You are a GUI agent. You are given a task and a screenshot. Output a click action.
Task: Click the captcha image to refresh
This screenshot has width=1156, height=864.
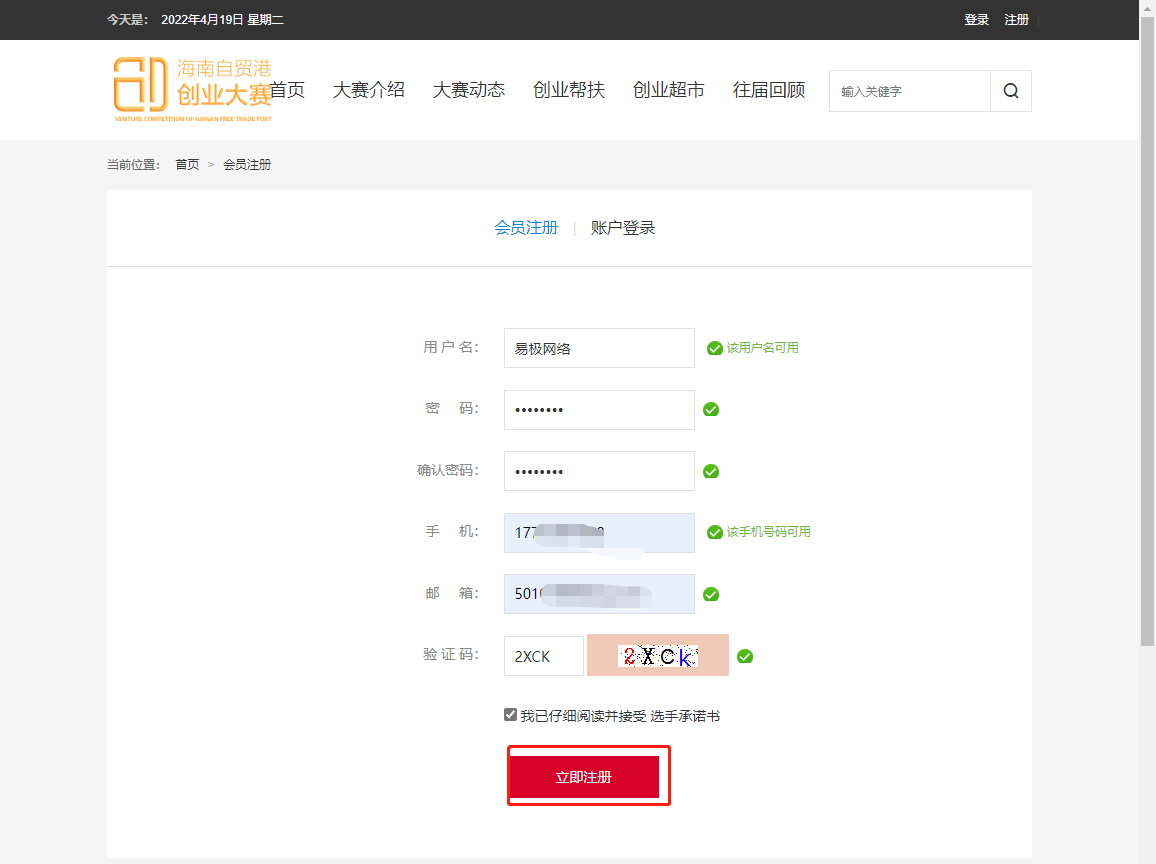coord(657,656)
